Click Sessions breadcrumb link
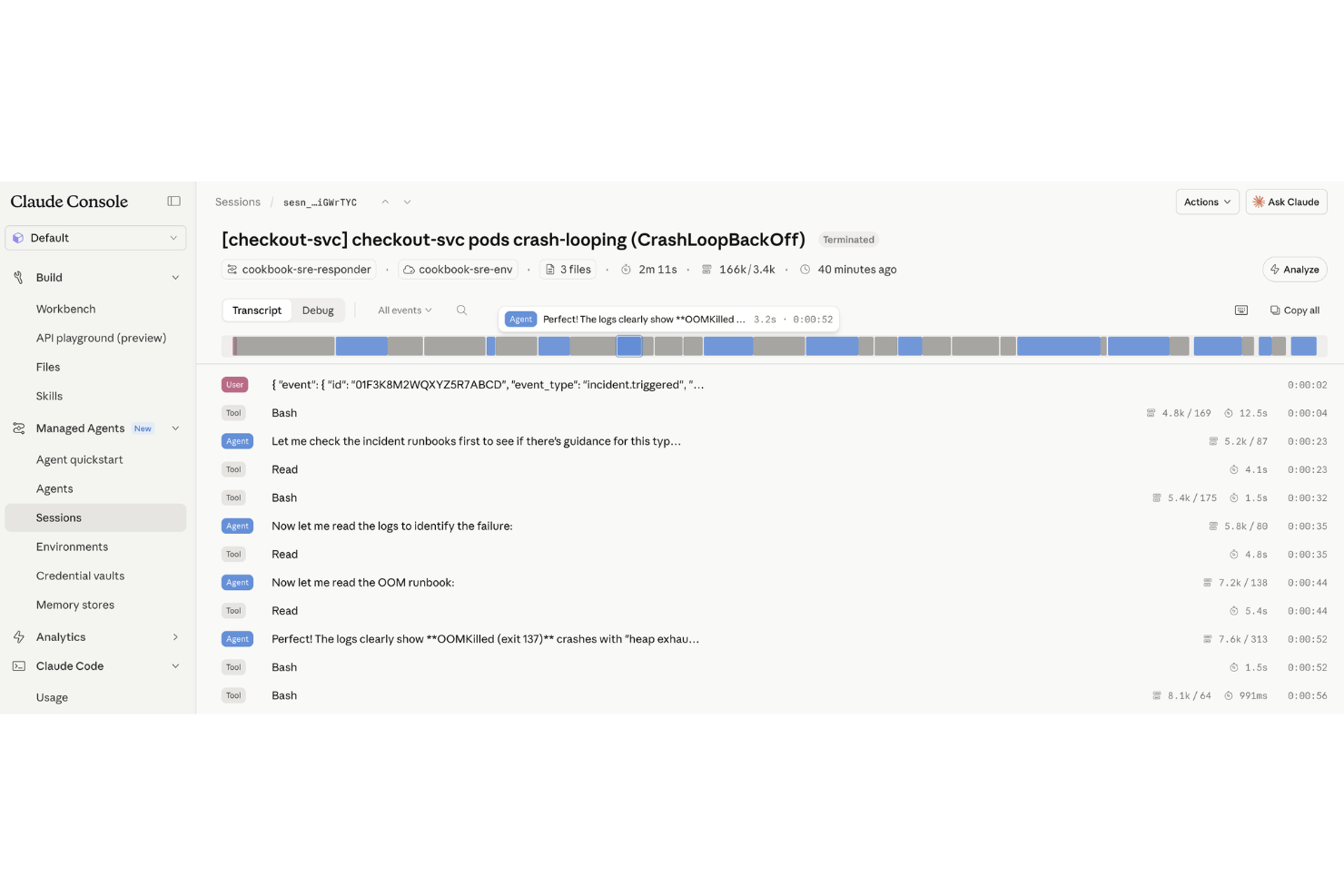The width and height of the screenshot is (1344, 896). pyautogui.click(x=238, y=202)
